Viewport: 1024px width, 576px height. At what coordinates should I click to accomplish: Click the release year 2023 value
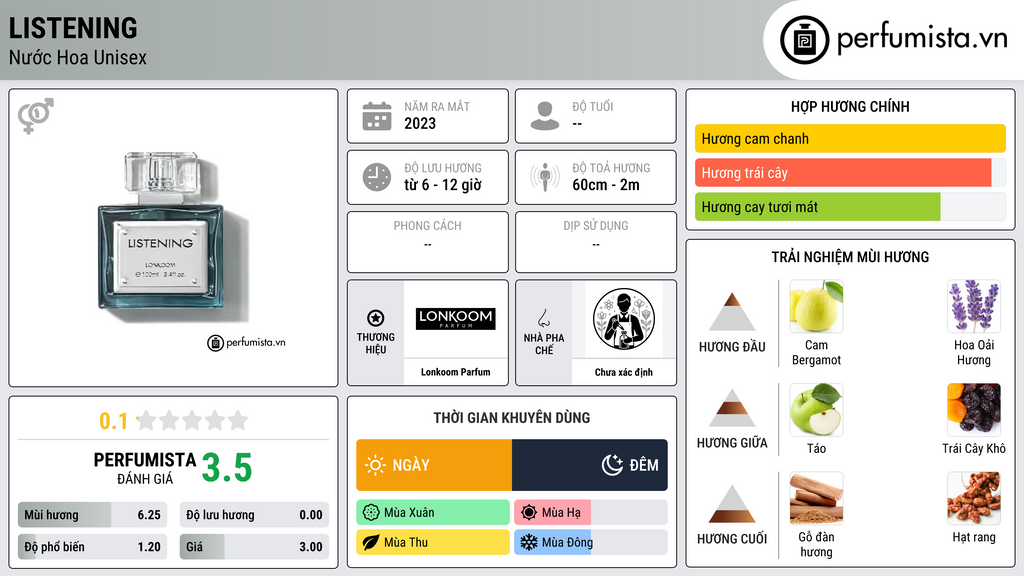(420, 123)
